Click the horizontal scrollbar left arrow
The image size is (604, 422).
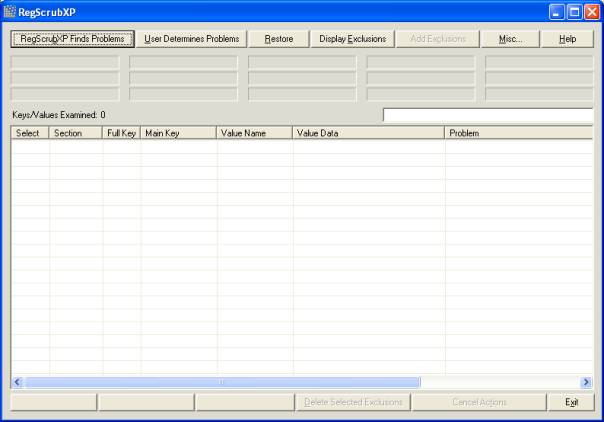pos(17,382)
